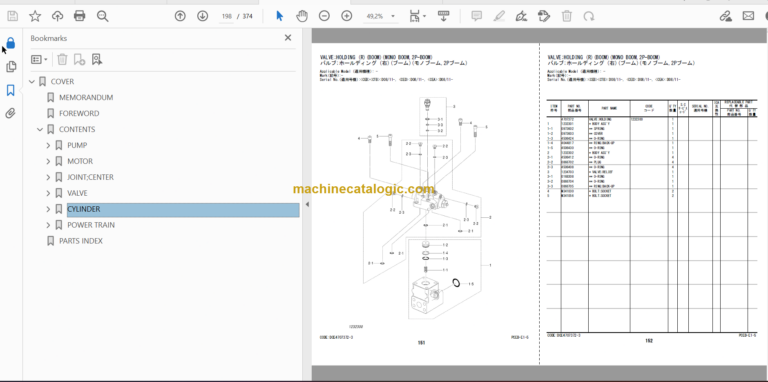Open attachments paperclip panel
This screenshot has height=382, width=768.
point(10,114)
